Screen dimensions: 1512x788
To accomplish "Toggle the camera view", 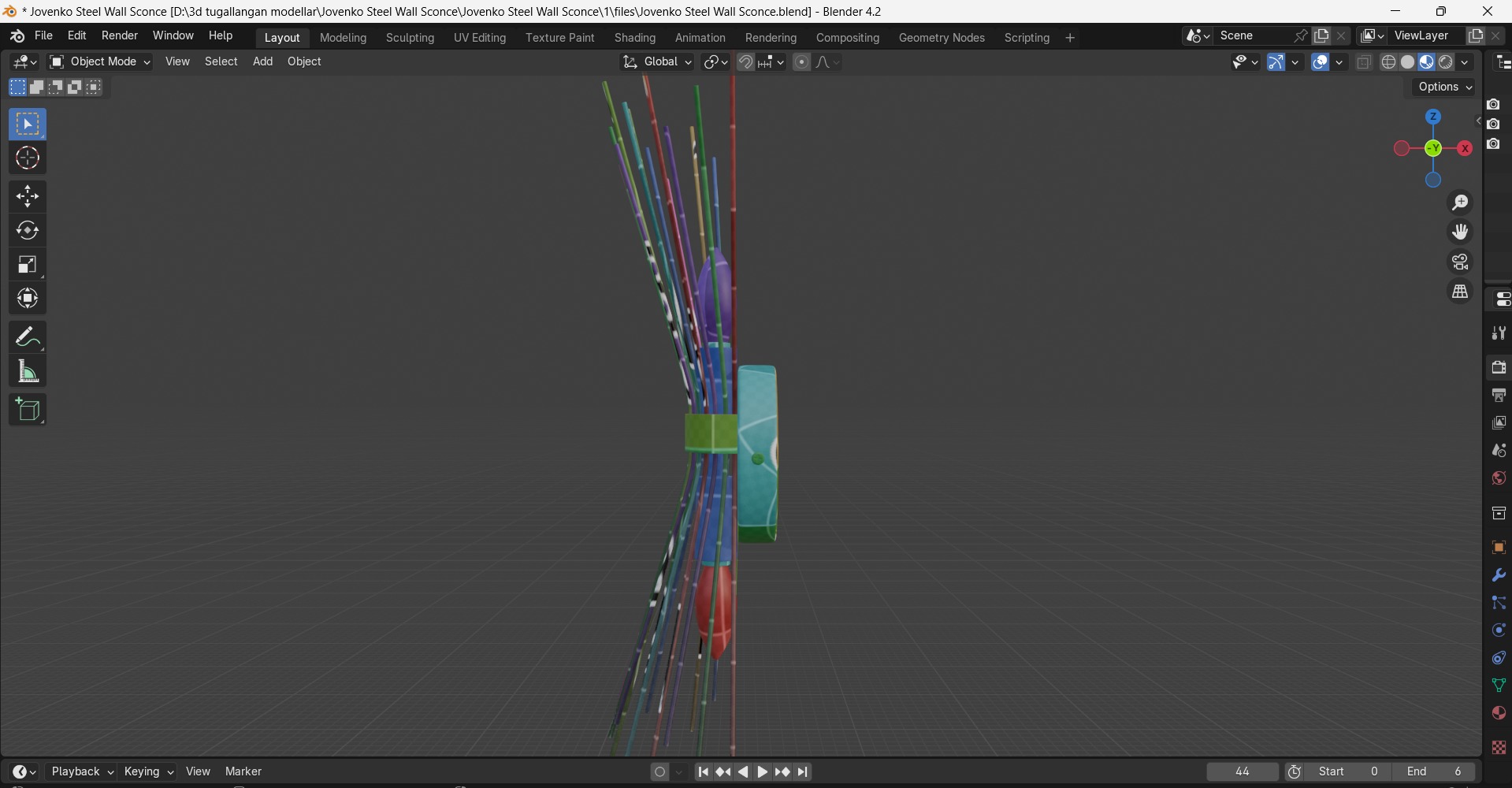I will (x=1460, y=262).
